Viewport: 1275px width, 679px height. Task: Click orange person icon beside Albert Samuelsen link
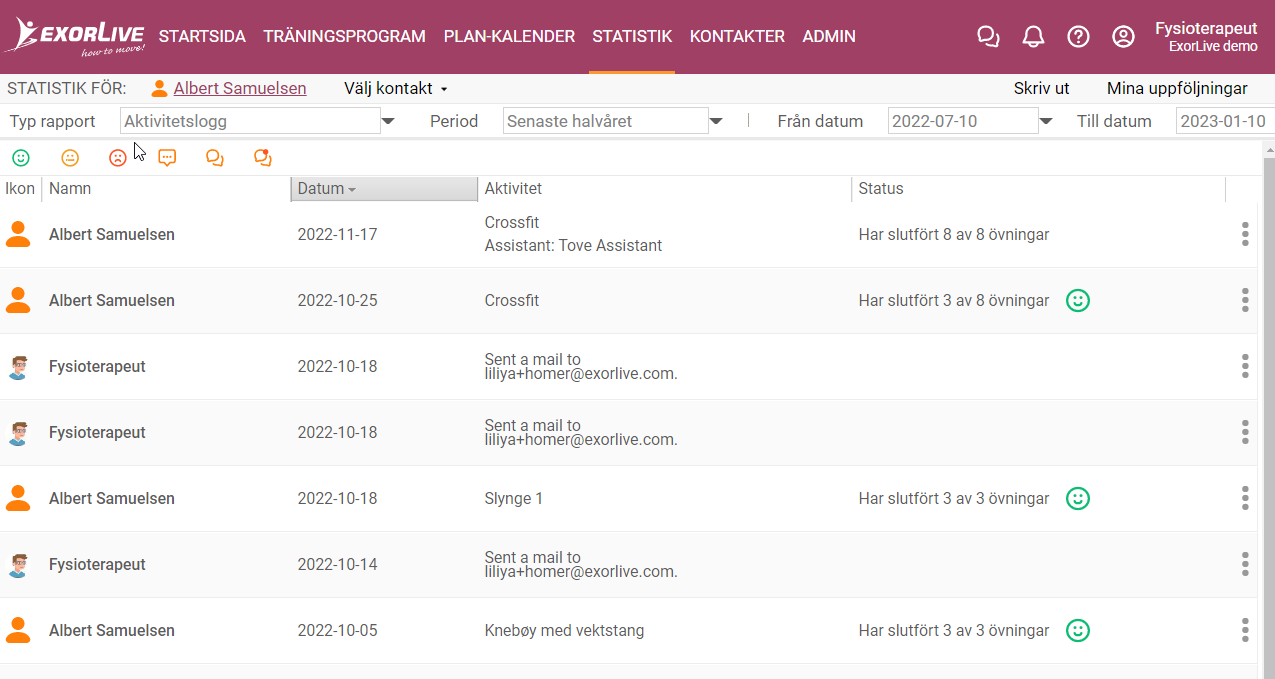(159, 89)
